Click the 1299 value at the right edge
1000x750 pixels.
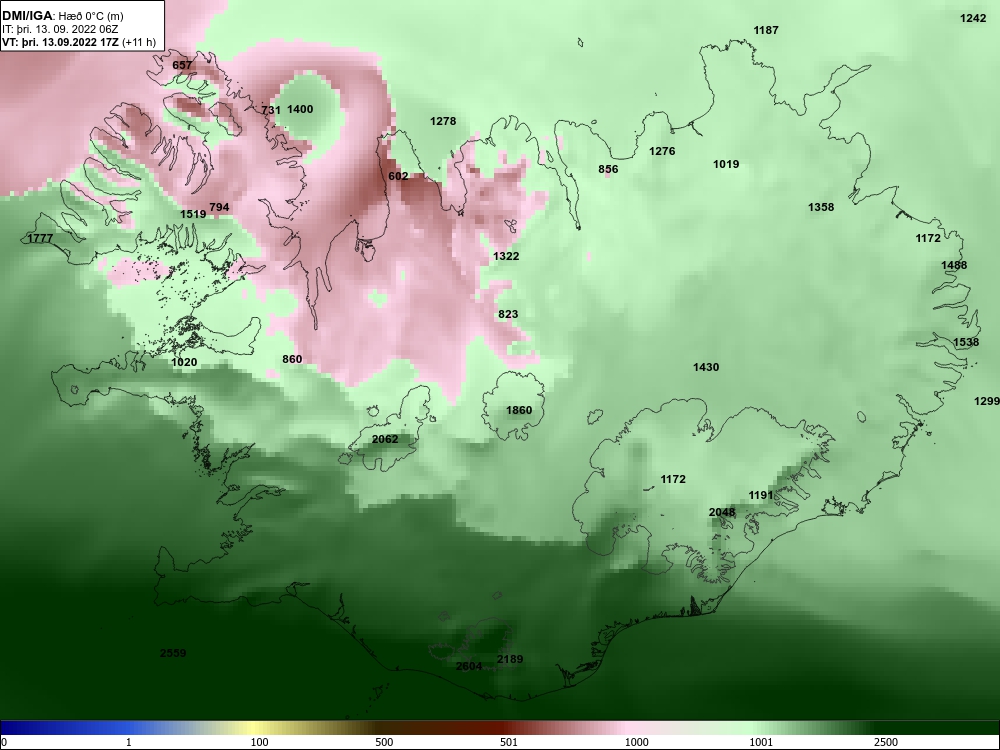(987, 401)
